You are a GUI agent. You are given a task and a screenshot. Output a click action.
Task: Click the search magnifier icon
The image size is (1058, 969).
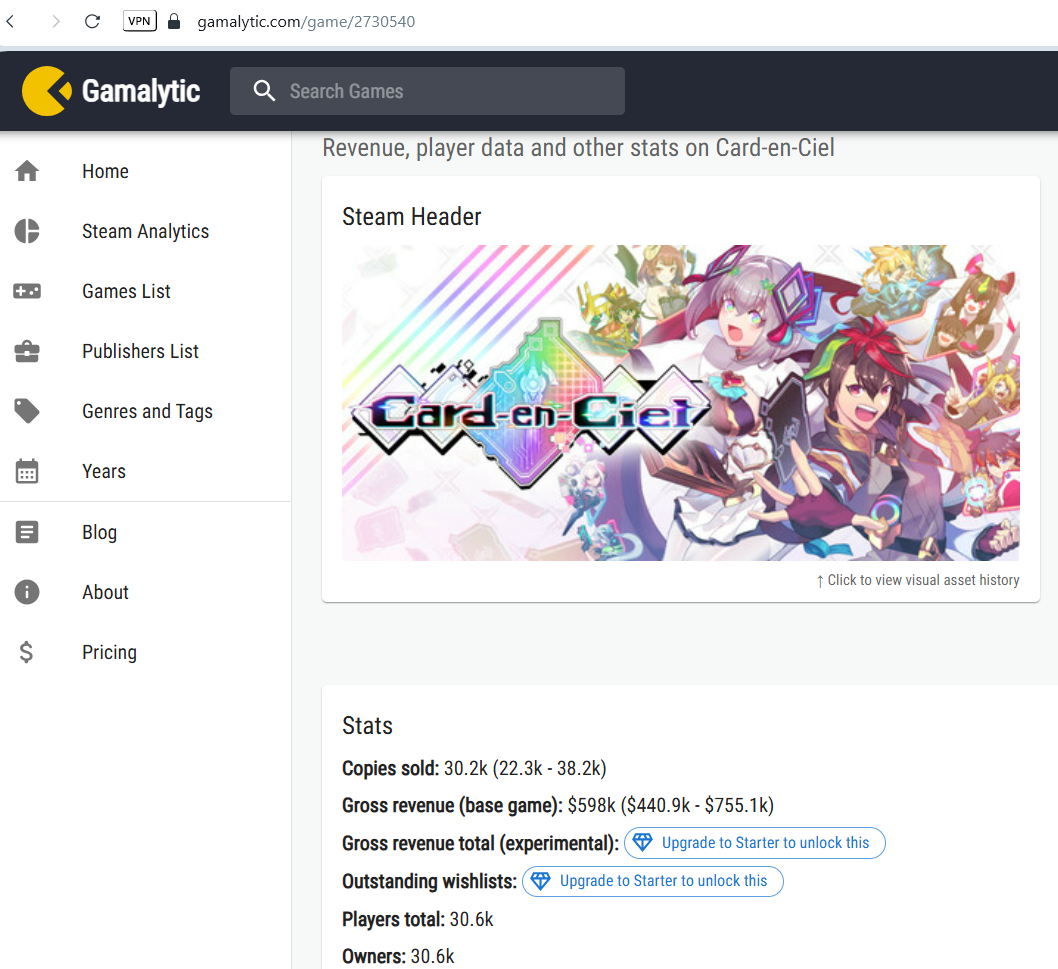[264, 91]
